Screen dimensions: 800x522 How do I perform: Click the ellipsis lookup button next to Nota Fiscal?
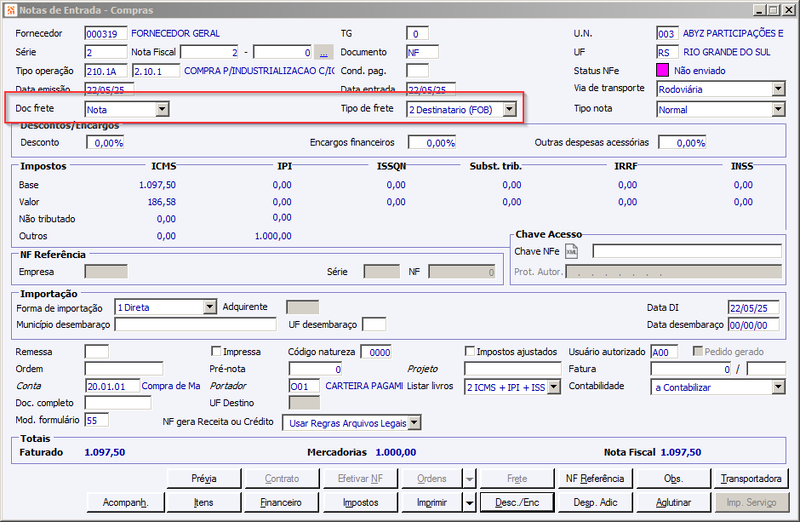click(323, 53)
